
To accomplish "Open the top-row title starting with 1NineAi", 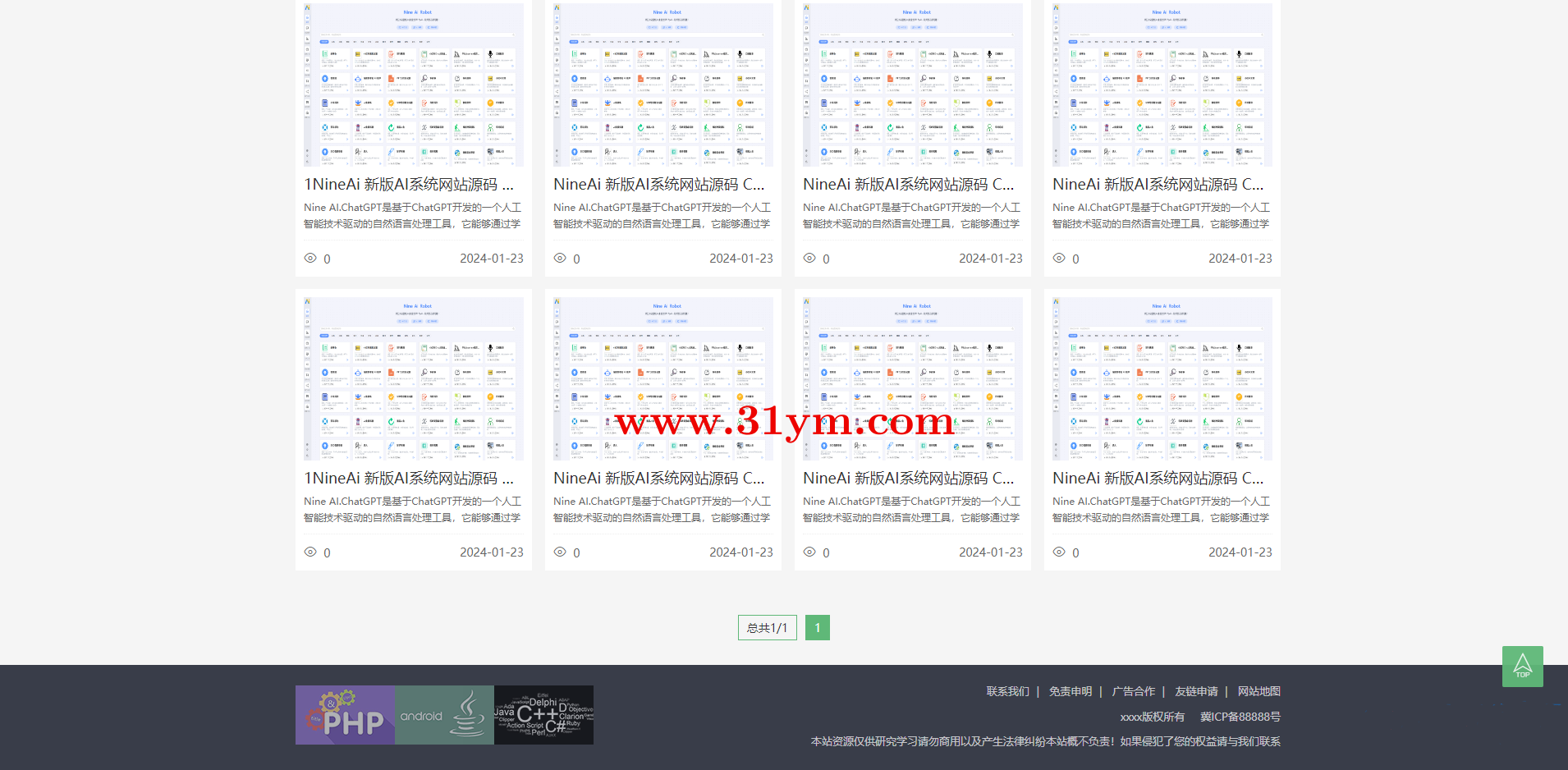I will [409, 185].
